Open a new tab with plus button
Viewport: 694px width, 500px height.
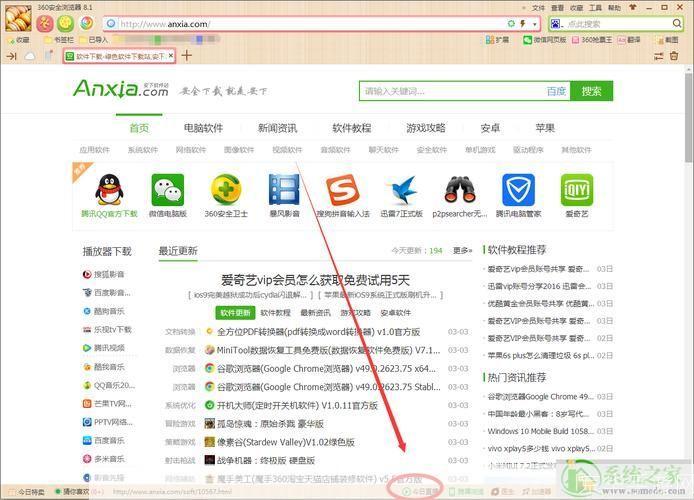click(x=187, y=55)
